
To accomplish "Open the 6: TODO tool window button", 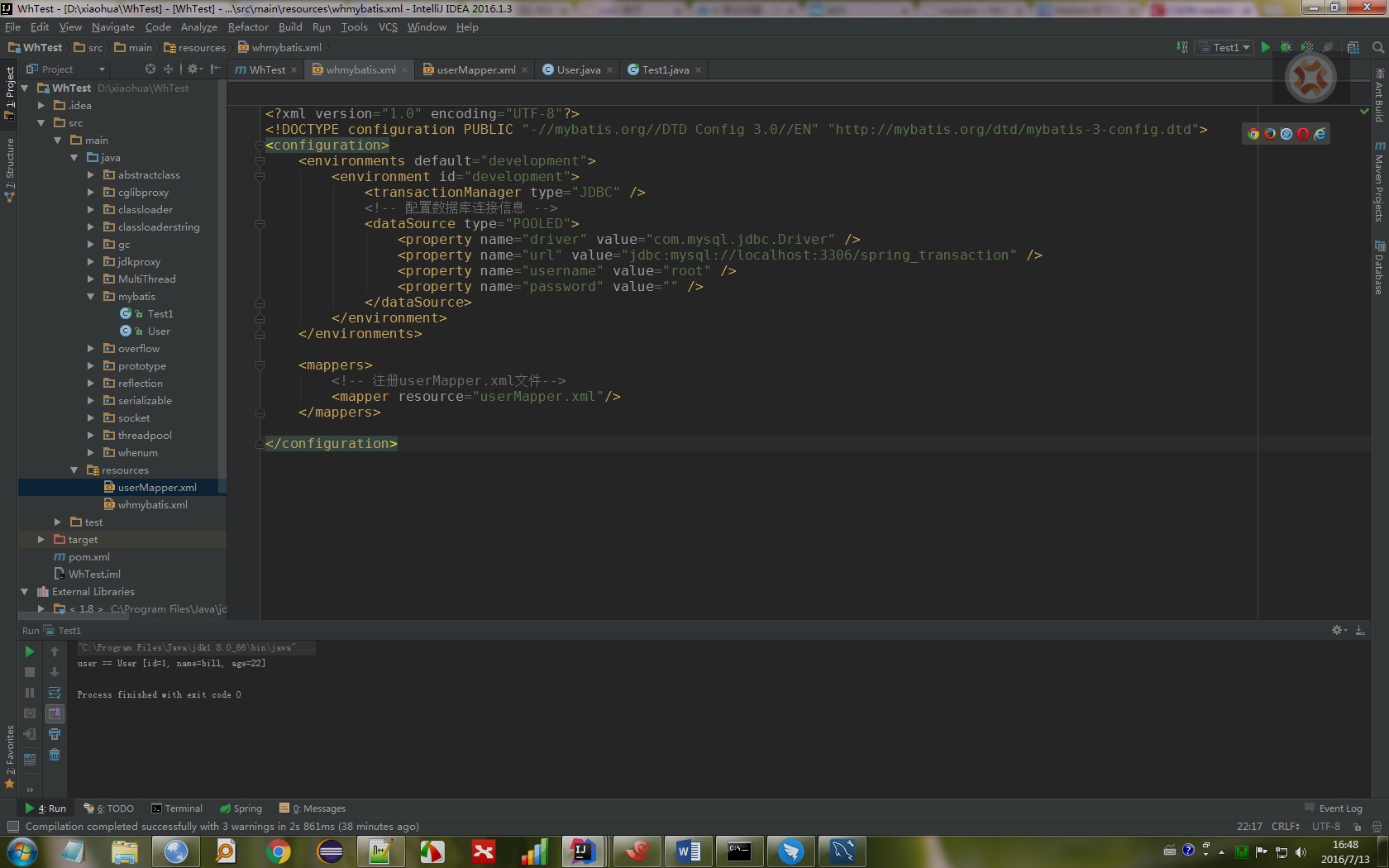I will tap(108, 808).
